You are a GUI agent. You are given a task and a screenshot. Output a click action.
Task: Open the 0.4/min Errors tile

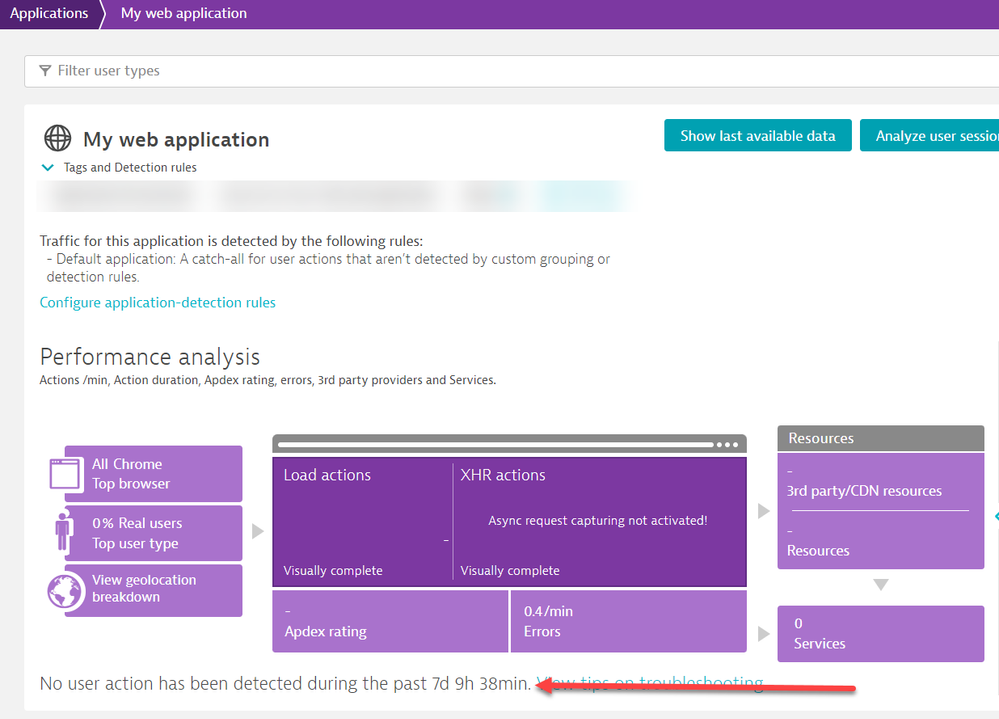point(628,621)
